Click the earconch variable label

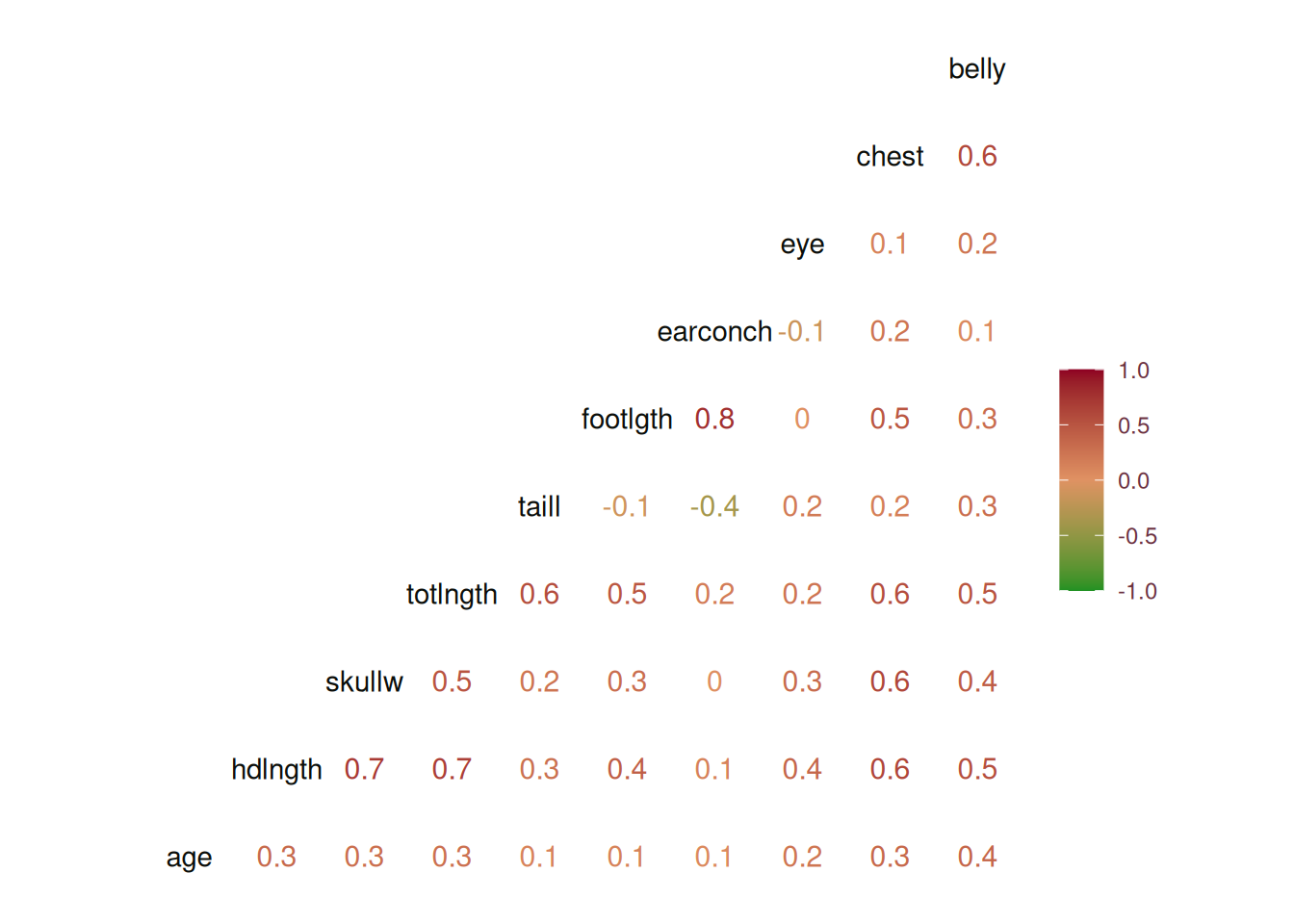pyautogui.click(x=714, y=331)
